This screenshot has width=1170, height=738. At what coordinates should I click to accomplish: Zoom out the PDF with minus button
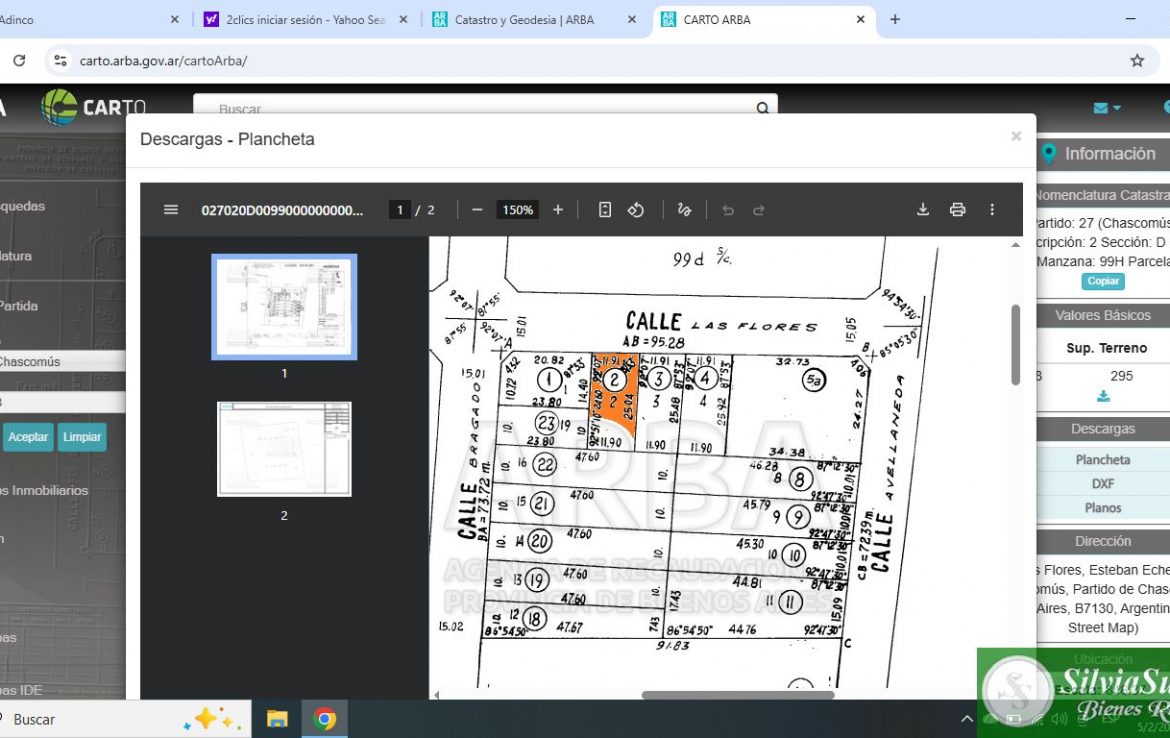tap(477, 210)
